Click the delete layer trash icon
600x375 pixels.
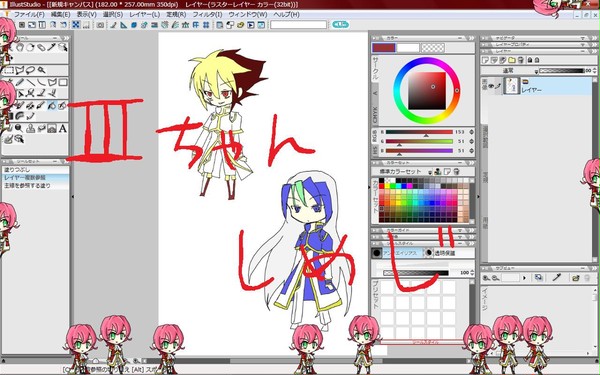point(521,60)
